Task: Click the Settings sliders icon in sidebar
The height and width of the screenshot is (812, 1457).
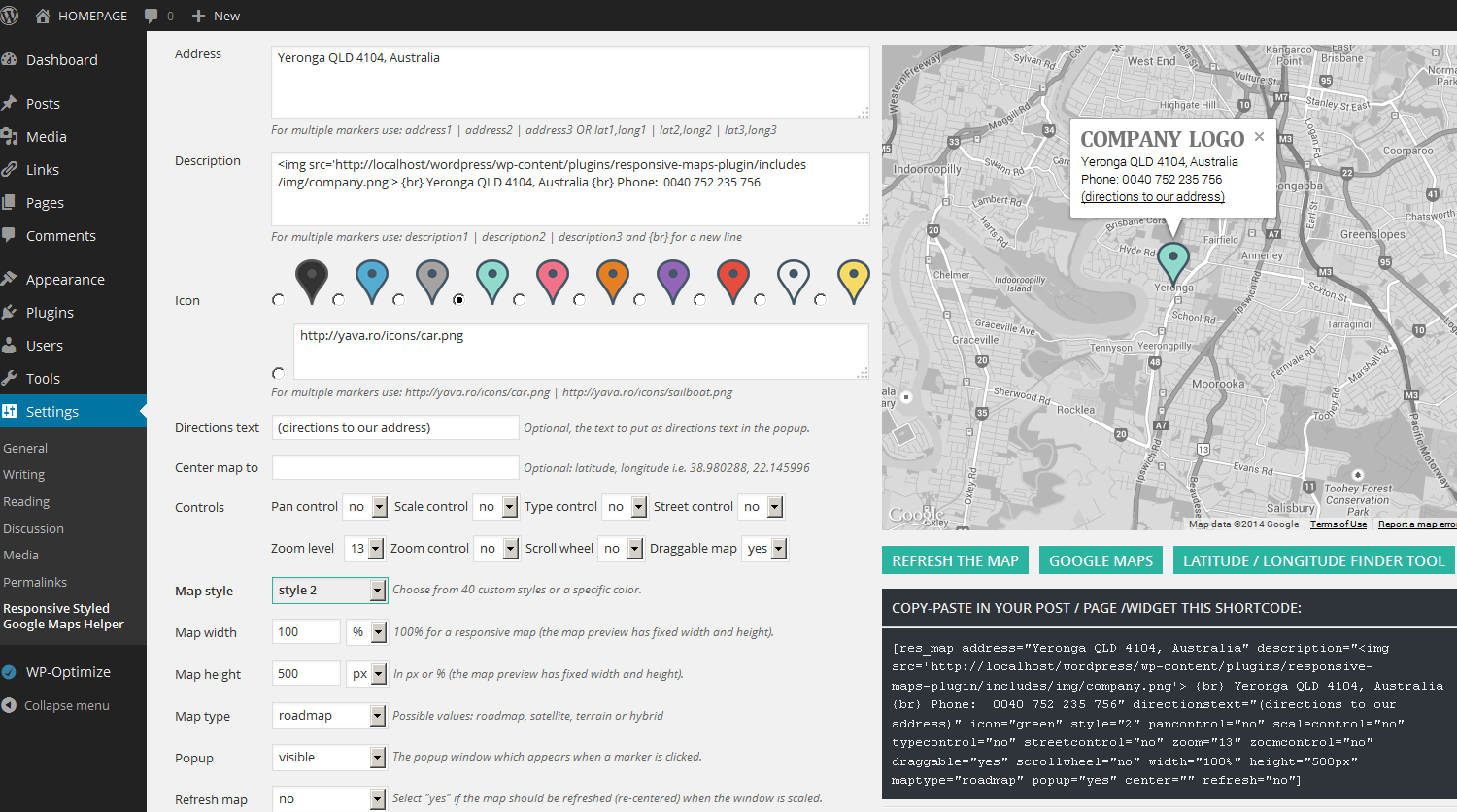Action: pyautogui.click(x=10, y=411)
